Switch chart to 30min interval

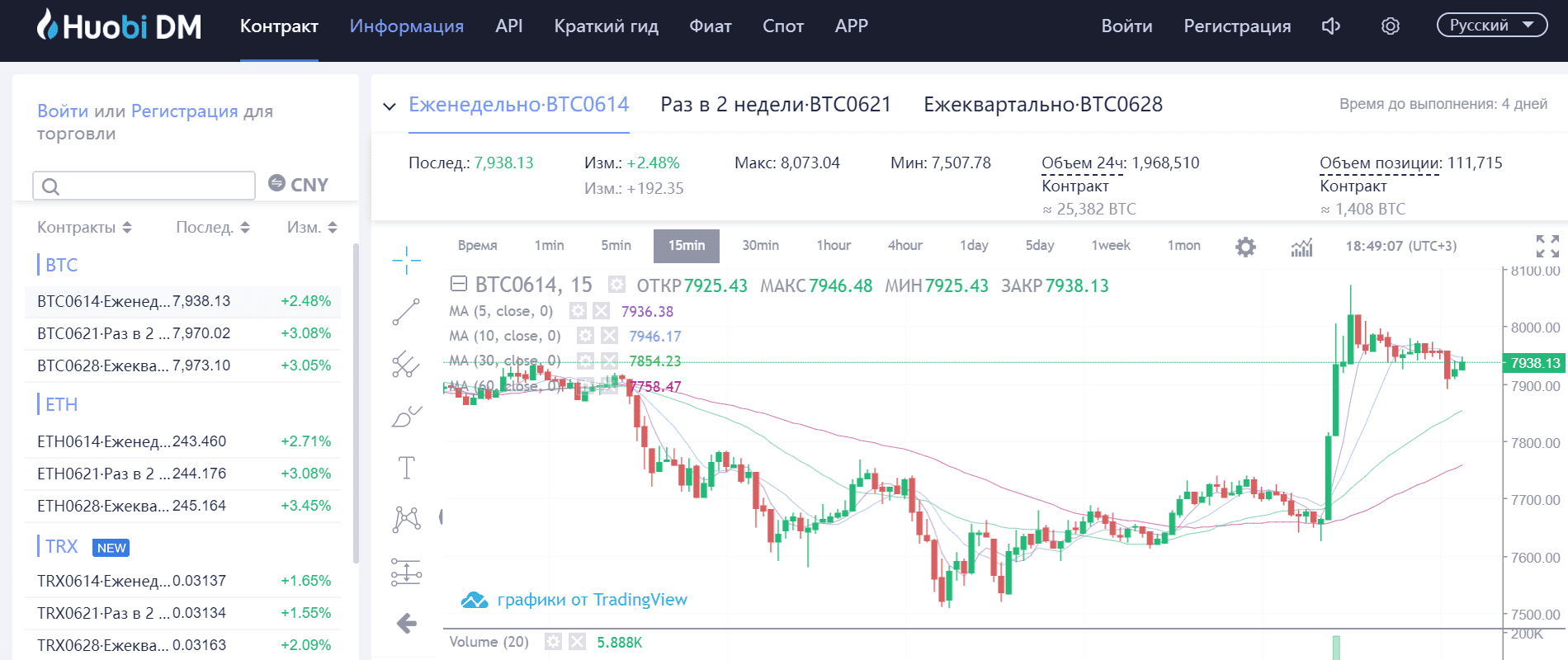tap(761, 246)
